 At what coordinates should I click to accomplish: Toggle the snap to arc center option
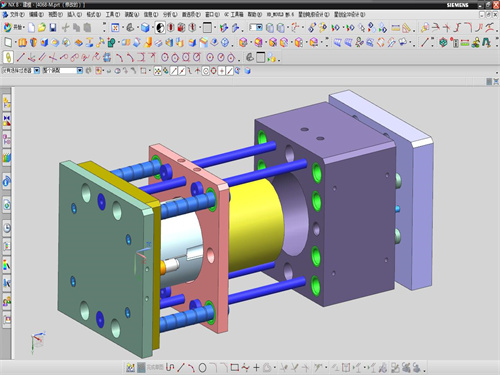(x=206, y=71)
